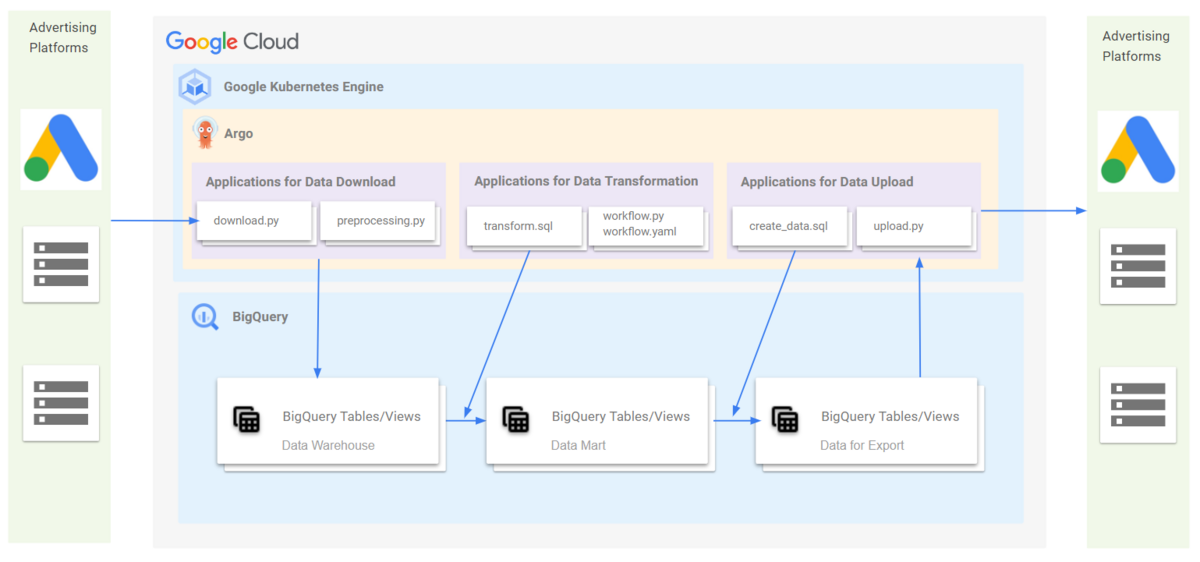Click the Argo octopus mascot icon
Screen dimensions: 1200x562
pyautogui.click(x=205, y=133)
